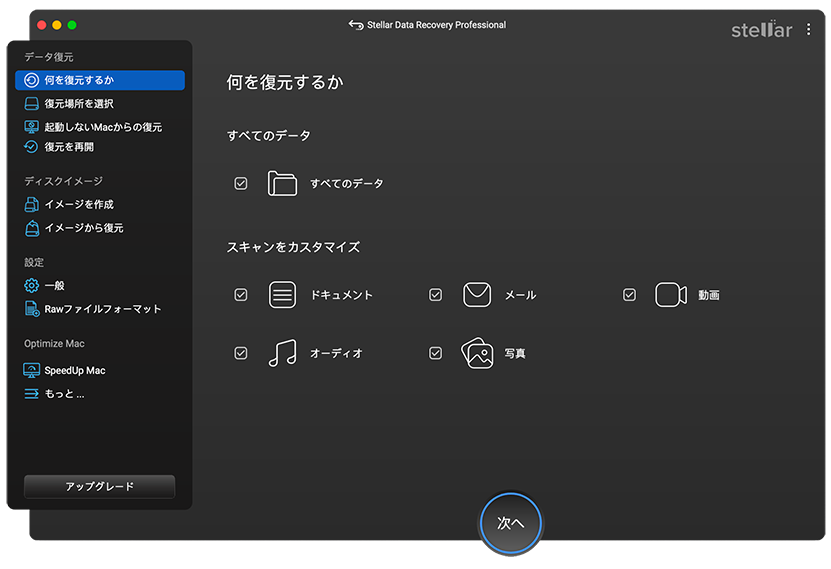Click the All Data (すべてのデータ) folder icon
This screenshot has width=831, height=569.
[283, 184]
